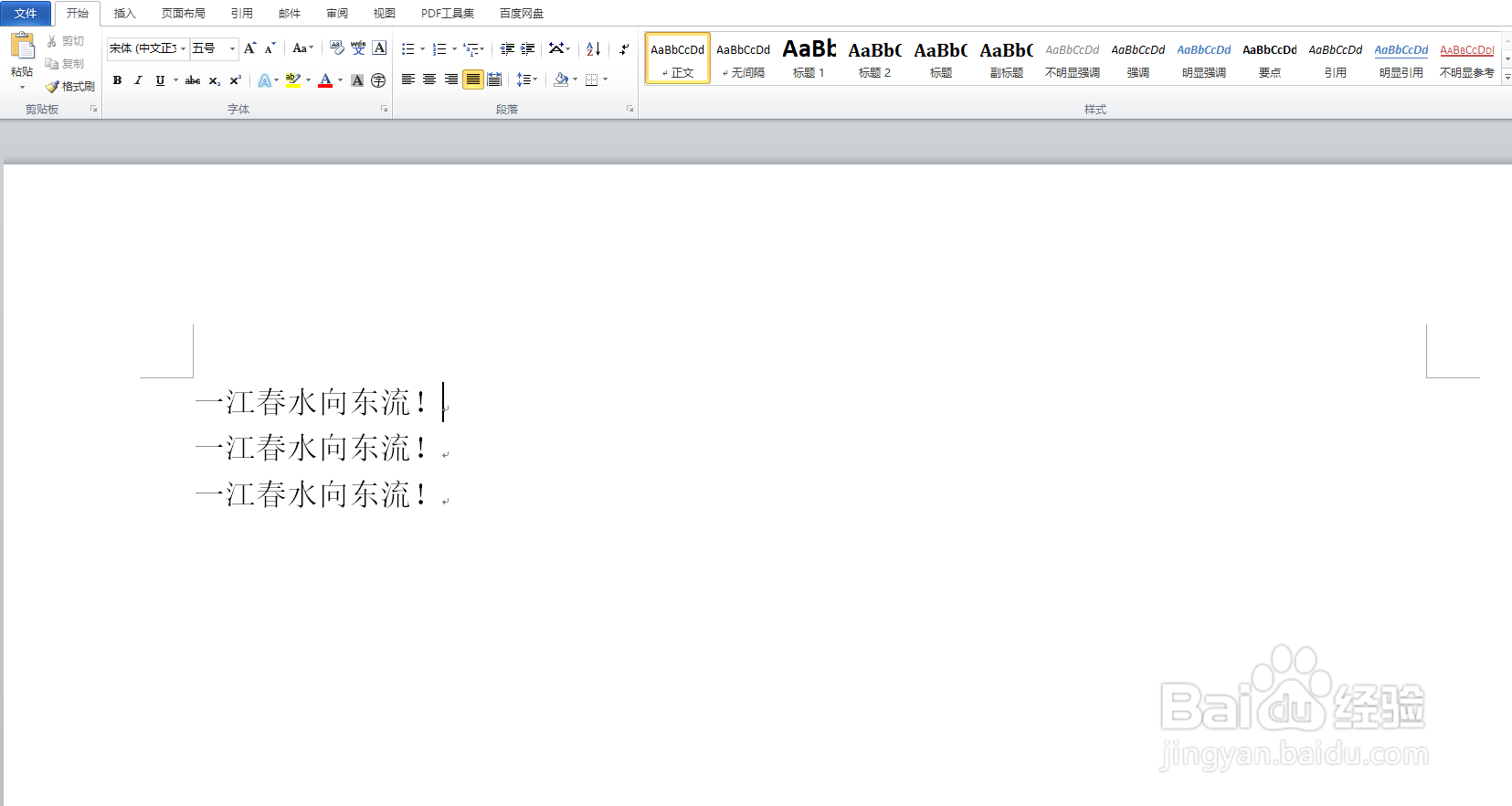This screenshot has height=806, width=1512.
Task: Switch to the 审阅 (Review) tab
Action: click(336, 13)
